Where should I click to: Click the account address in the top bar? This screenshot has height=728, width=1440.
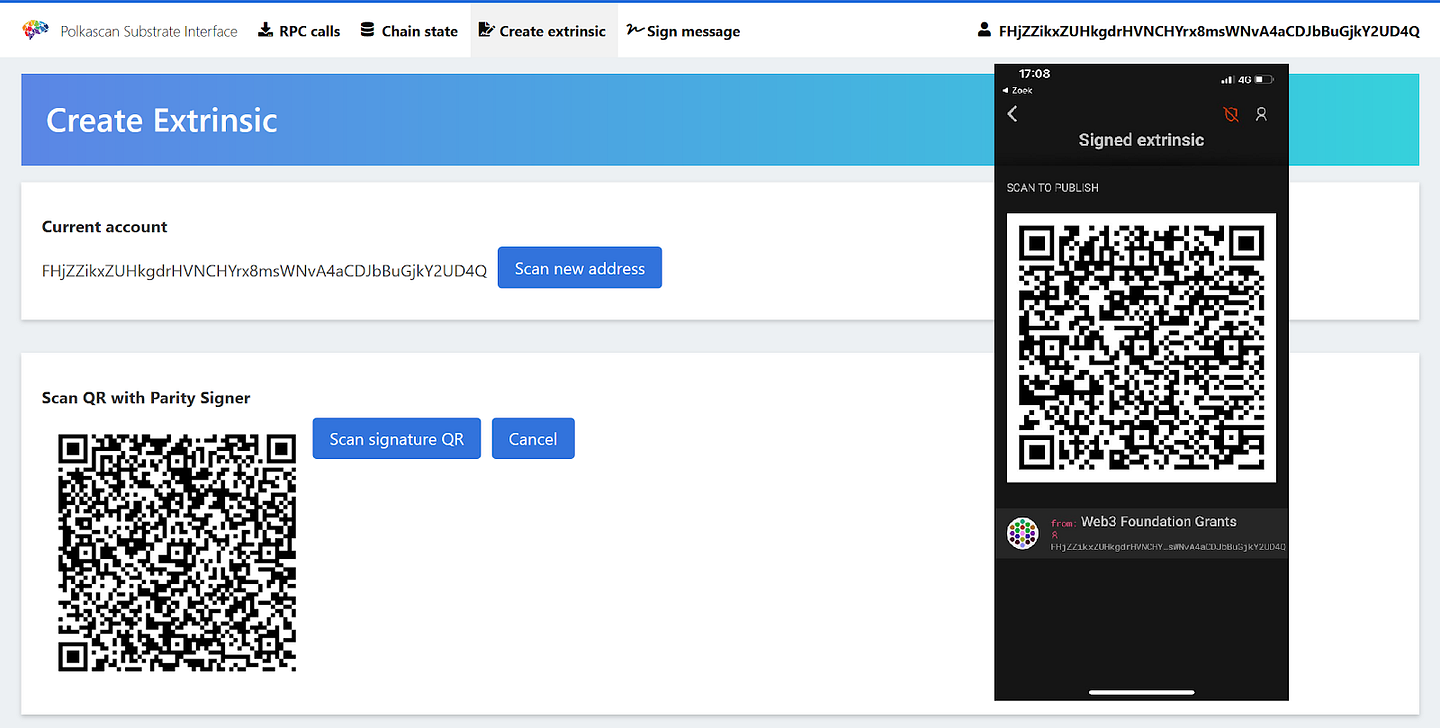(1209, 31)
